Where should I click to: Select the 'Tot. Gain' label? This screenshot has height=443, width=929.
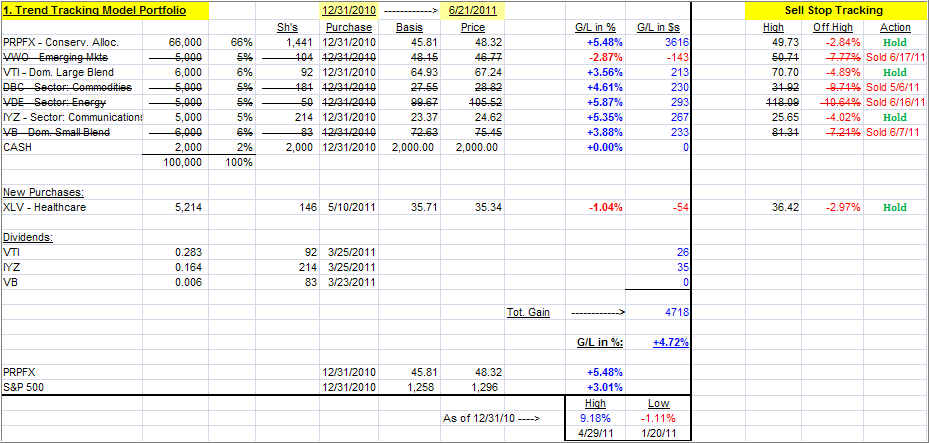coord(528,313)
